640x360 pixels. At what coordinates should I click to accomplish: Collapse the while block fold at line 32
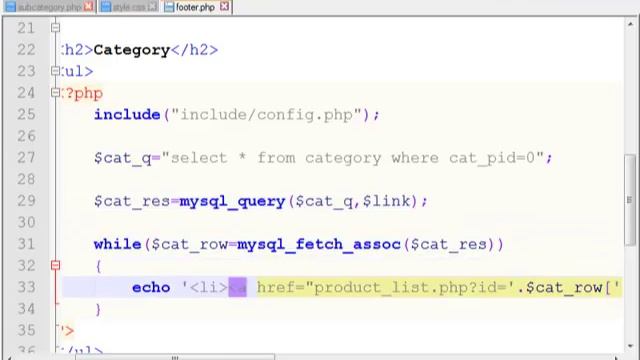point(56,266)
